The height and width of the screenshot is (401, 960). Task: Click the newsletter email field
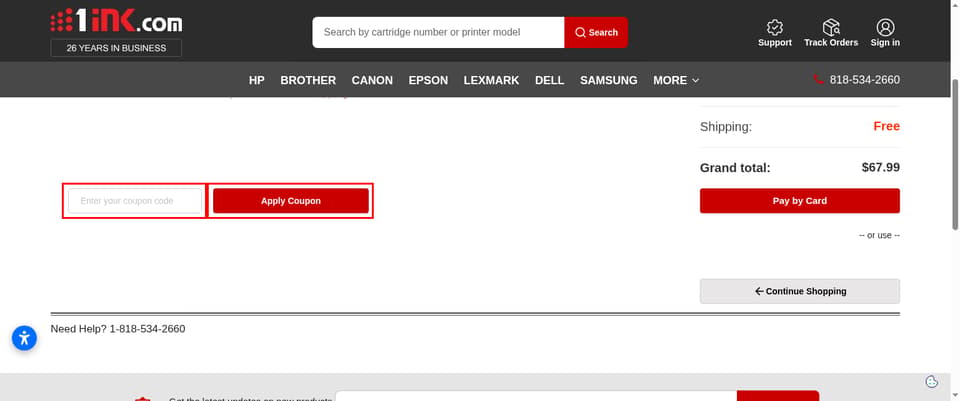pyautogui.click(x=536, y=396)
